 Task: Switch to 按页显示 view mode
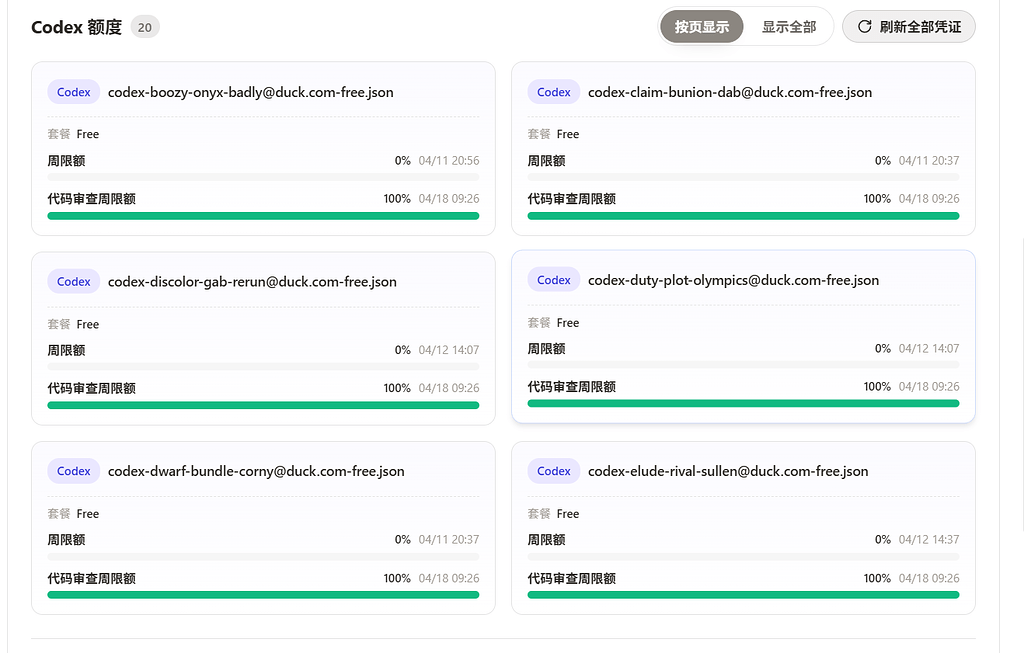tap(701, 27)
